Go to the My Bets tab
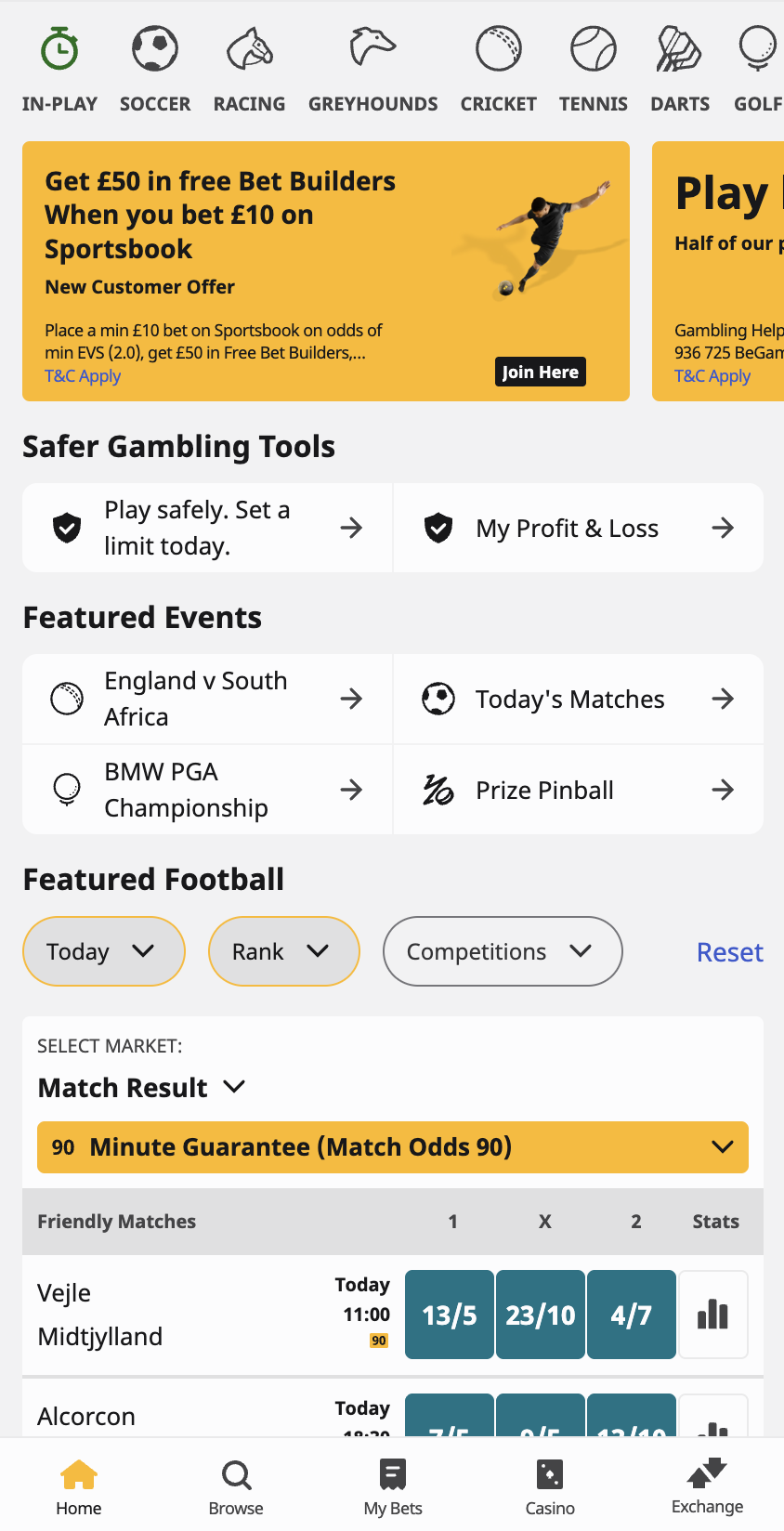The height and width of the screenshot is (1531, 784). pos(393,1486)
